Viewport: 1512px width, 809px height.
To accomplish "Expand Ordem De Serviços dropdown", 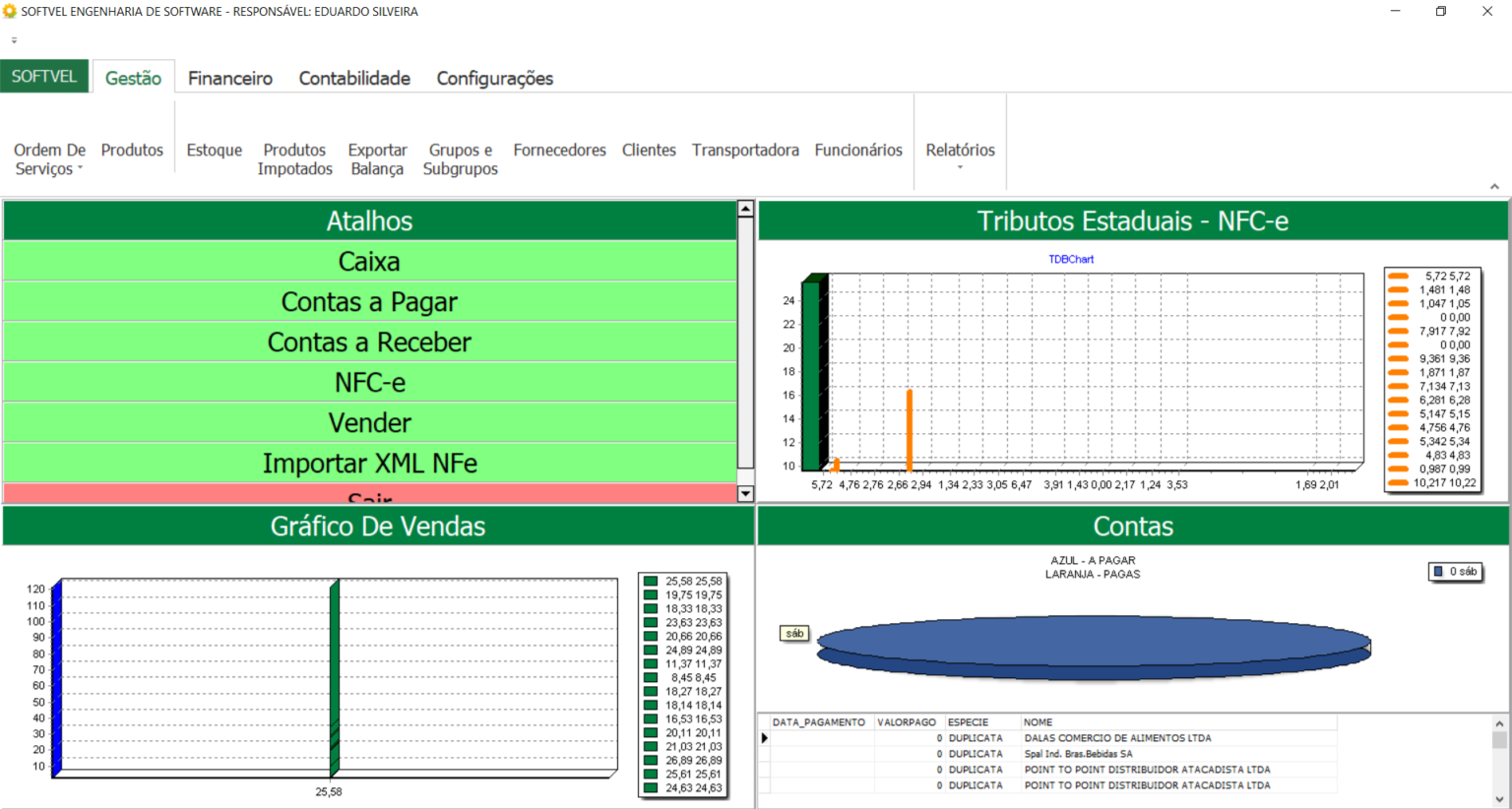I will pyautogui.click(x=49, y=159).
